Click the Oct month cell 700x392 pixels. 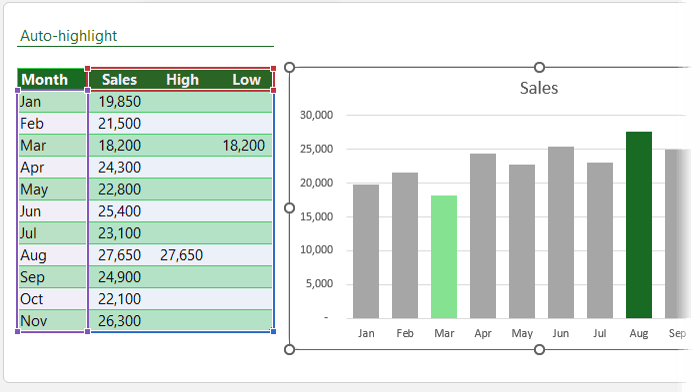(x=52, y=299)
